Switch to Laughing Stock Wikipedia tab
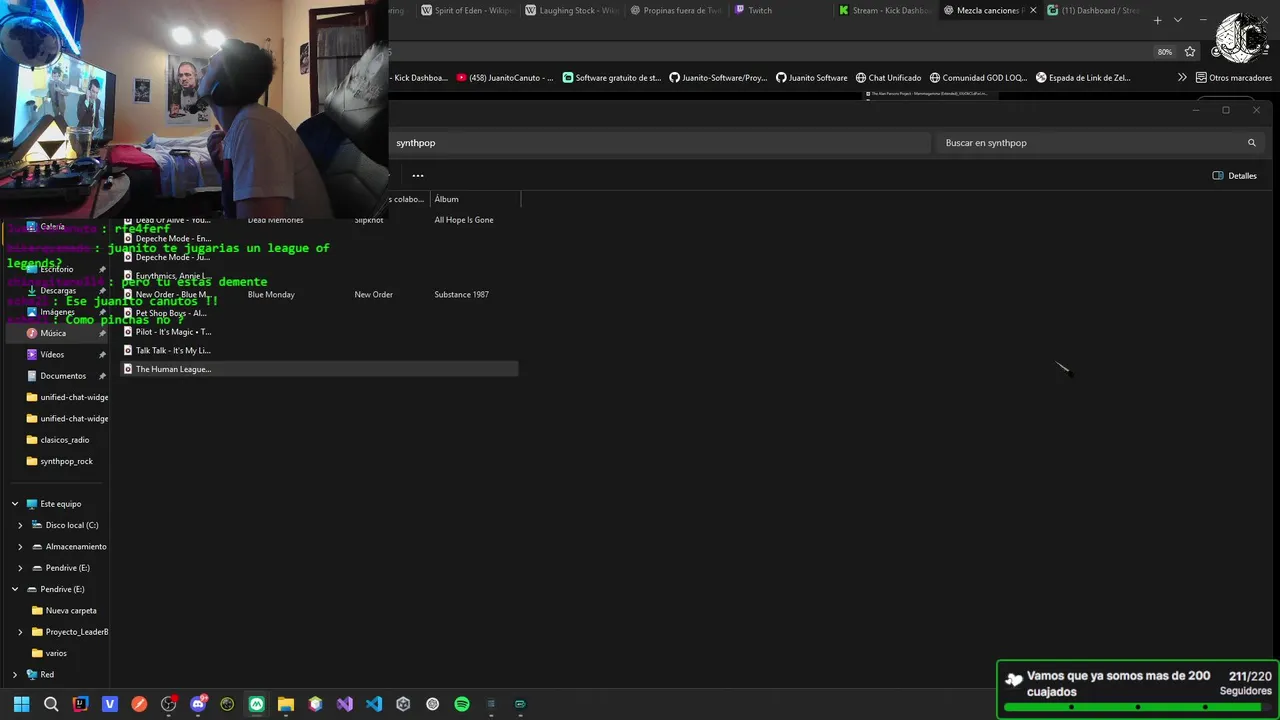The height and width of the screenshot is (720, 1280). (572, 11)
